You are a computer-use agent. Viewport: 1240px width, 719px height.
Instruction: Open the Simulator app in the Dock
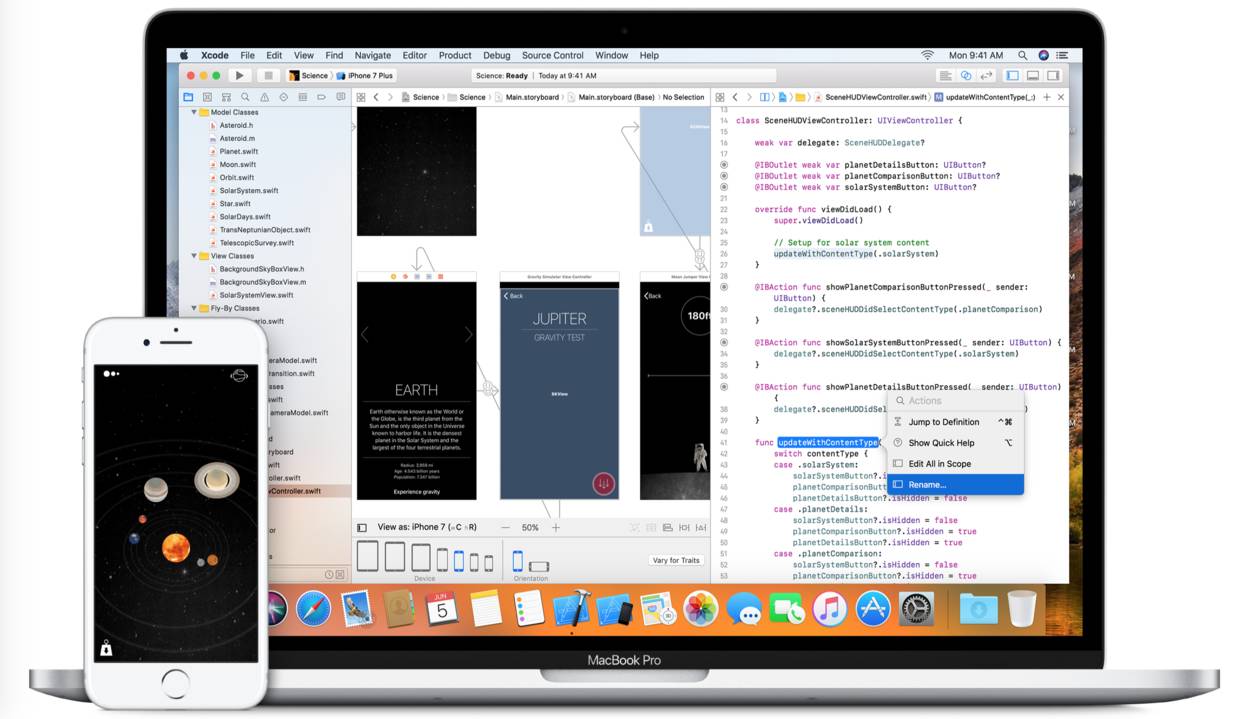[614, 608]
